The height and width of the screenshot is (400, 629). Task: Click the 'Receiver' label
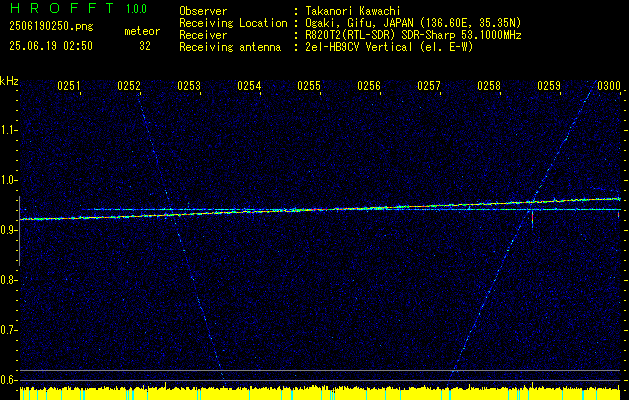[203, 35]
